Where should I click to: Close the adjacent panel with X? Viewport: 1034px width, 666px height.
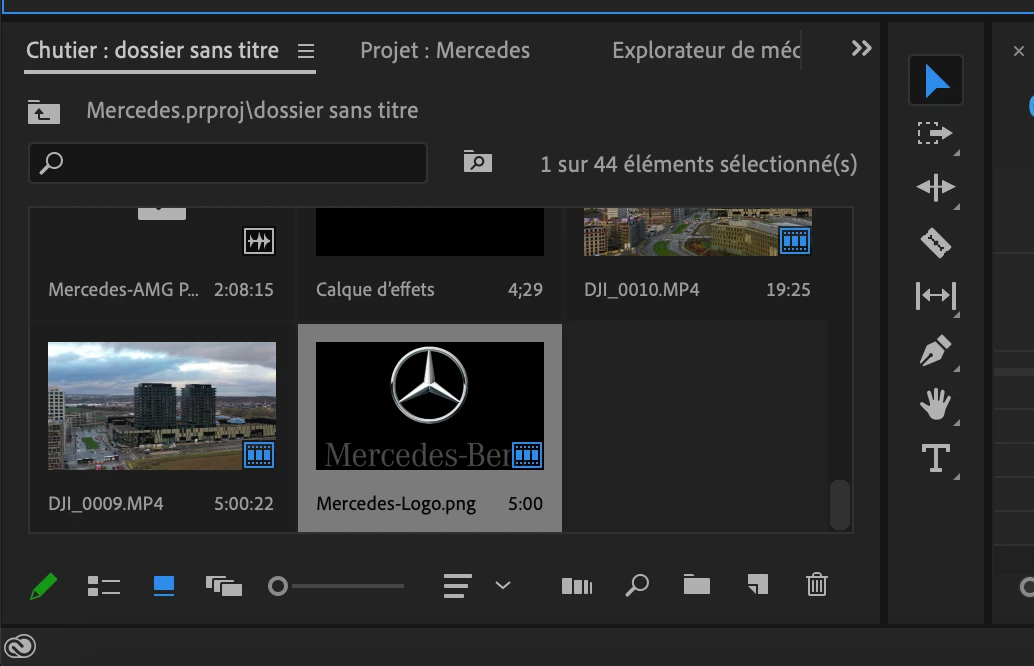[1018, 51]
